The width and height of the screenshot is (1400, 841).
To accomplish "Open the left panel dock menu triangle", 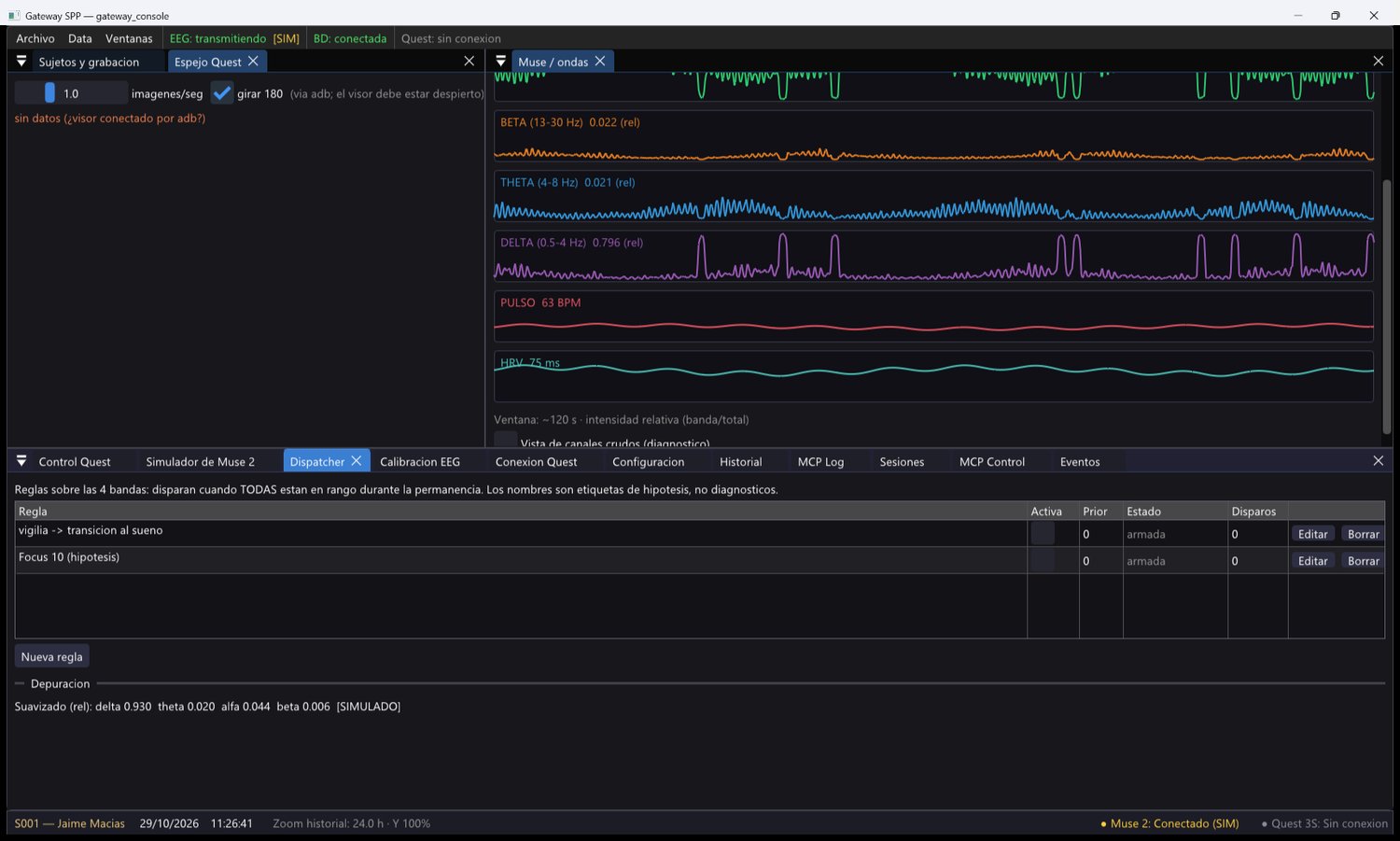I will (x=21, y=61).
